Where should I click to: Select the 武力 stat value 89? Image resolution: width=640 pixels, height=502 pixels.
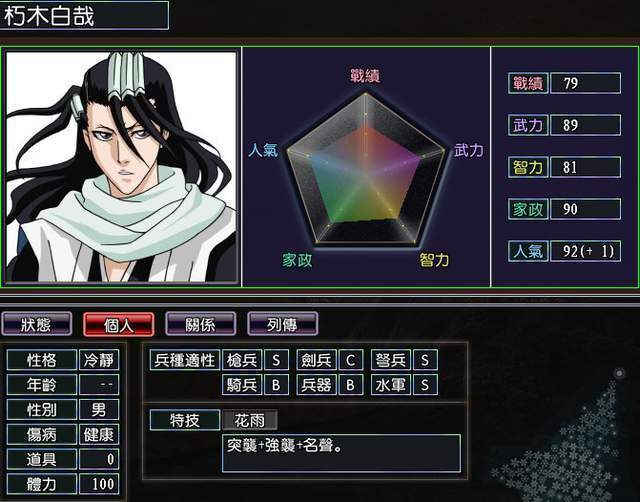point(585,125)
